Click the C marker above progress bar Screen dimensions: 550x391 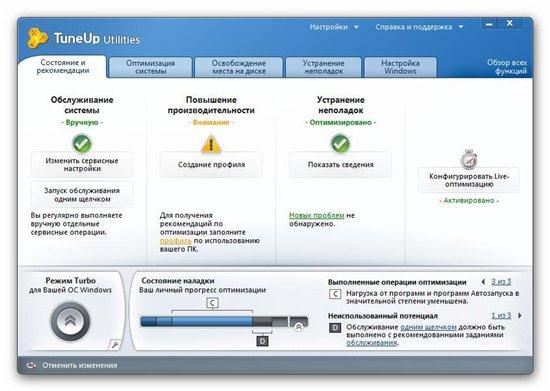(213, 303)
